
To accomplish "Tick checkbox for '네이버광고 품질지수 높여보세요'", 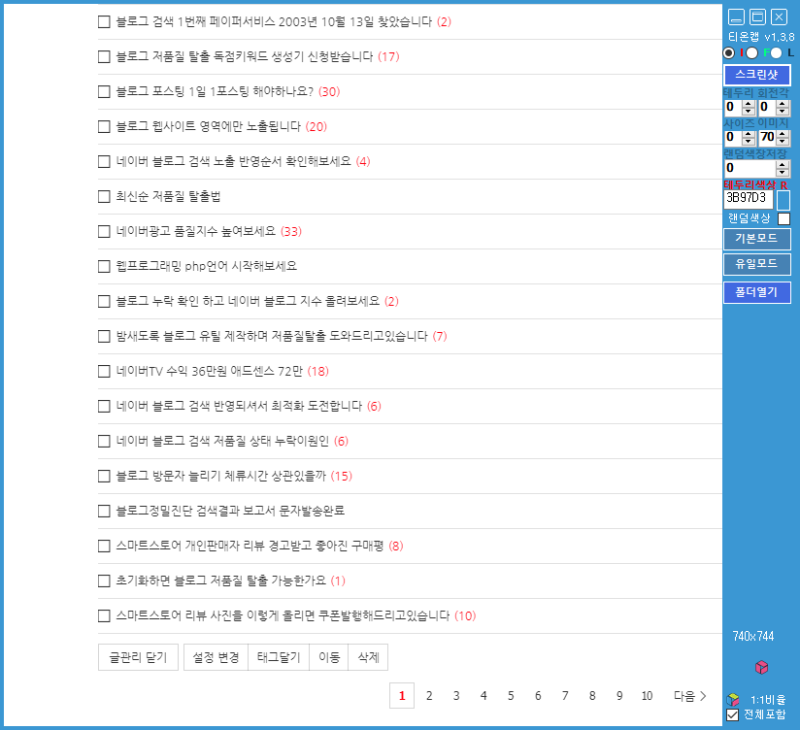I will [x=104, y=232].
